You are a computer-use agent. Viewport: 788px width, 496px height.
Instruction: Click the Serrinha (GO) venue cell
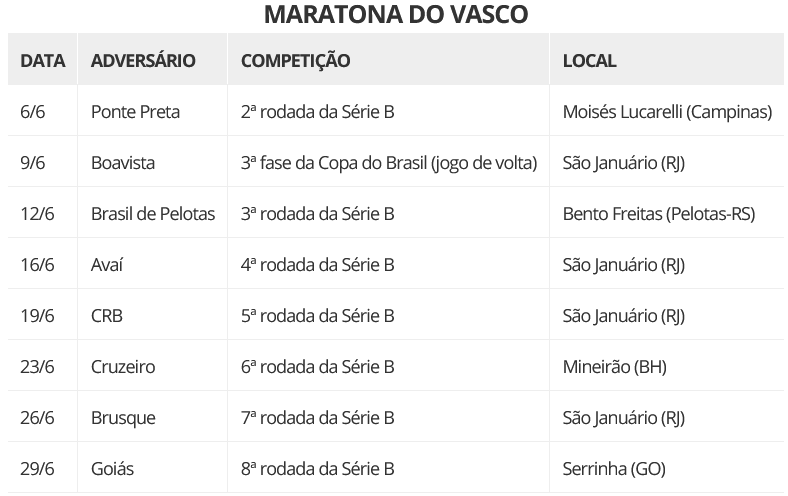[x=614, y=469]
